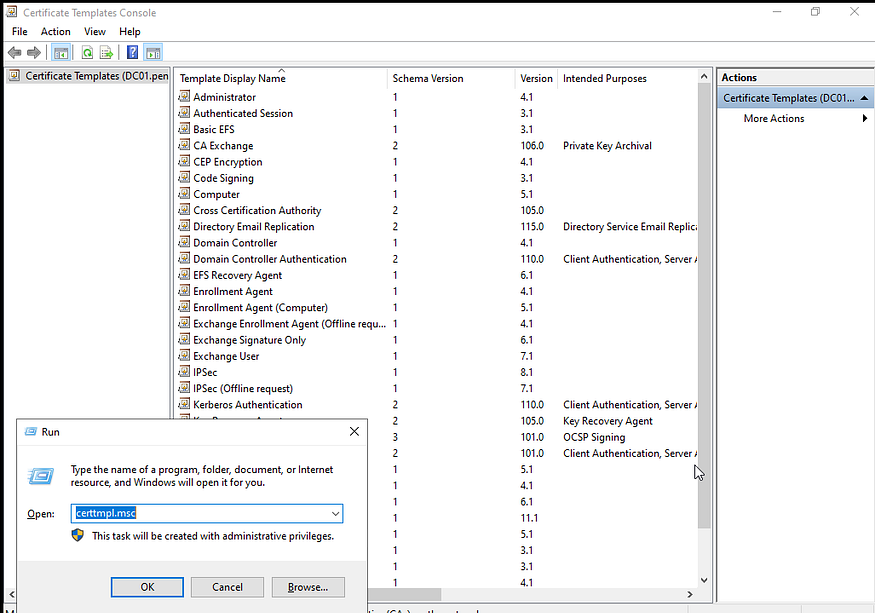Screen dimensions: 875x613
Task: Close the Run dialog with X
Action: (354, 432)
